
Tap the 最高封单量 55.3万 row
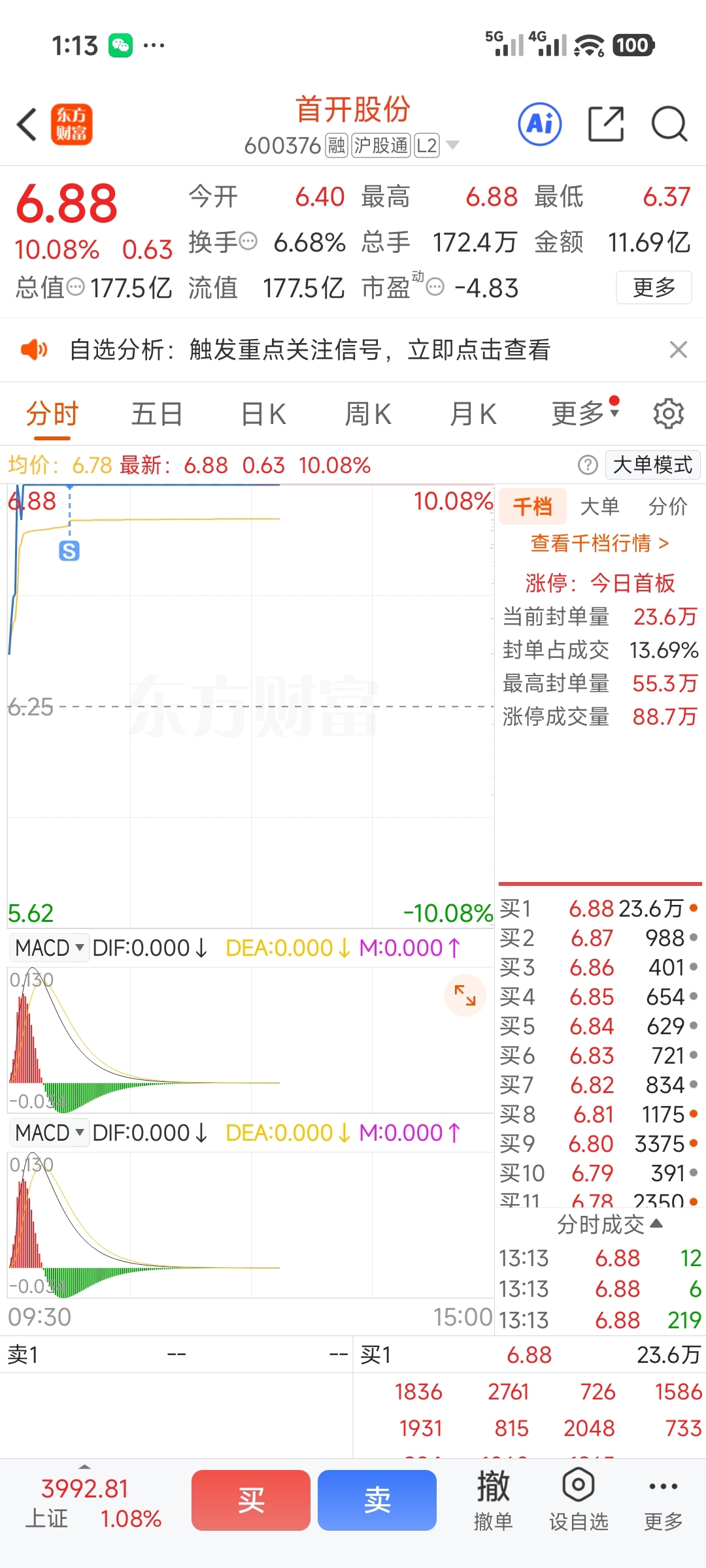(x=599, y=683)
